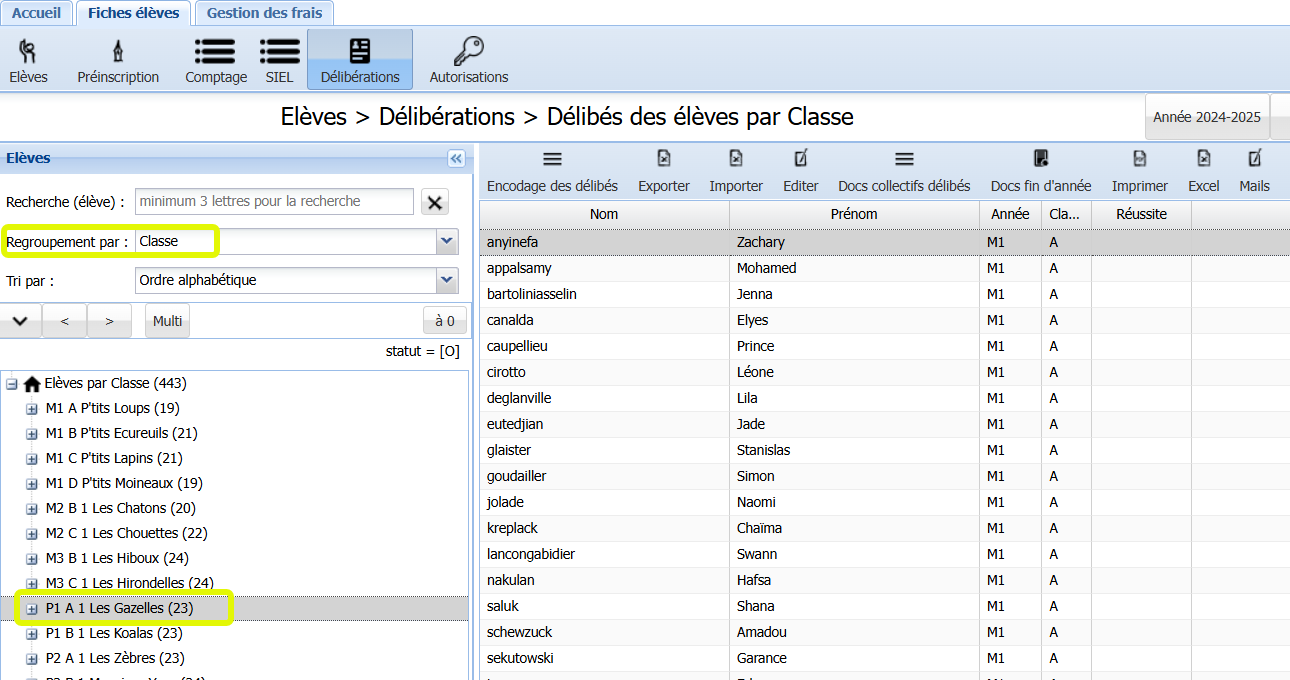Viewport: 1290px width, 680px height.
Task: Click the Regroupement par Classe field
Action: coord(286,241)
